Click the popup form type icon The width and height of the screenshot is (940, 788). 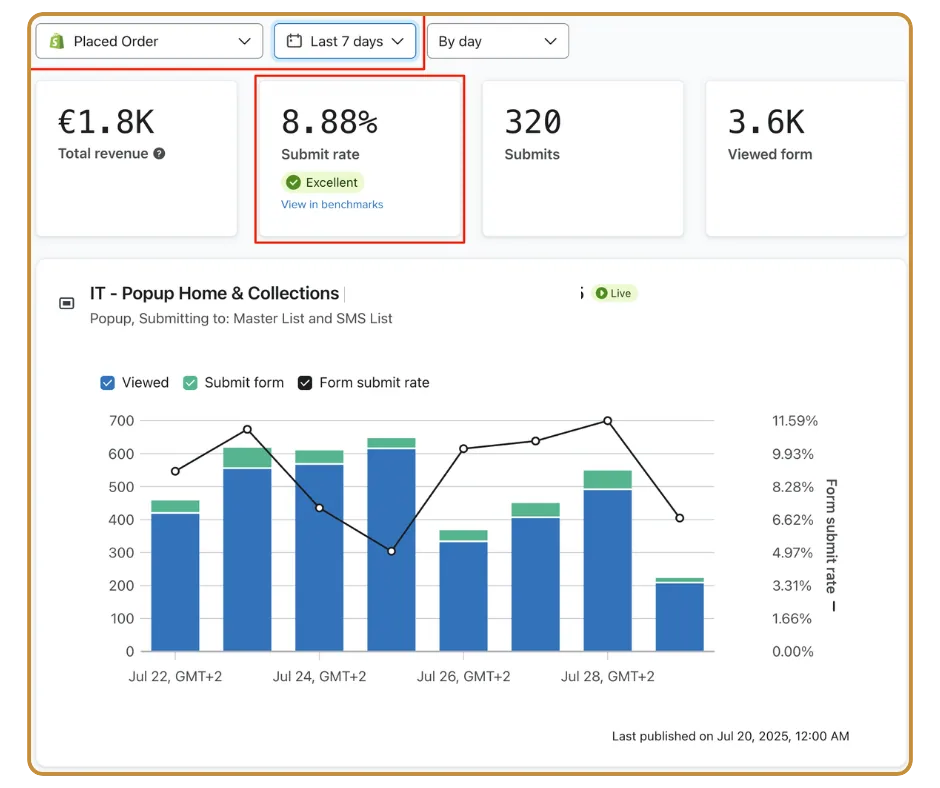pyautogui.click(x=67, y=303)
